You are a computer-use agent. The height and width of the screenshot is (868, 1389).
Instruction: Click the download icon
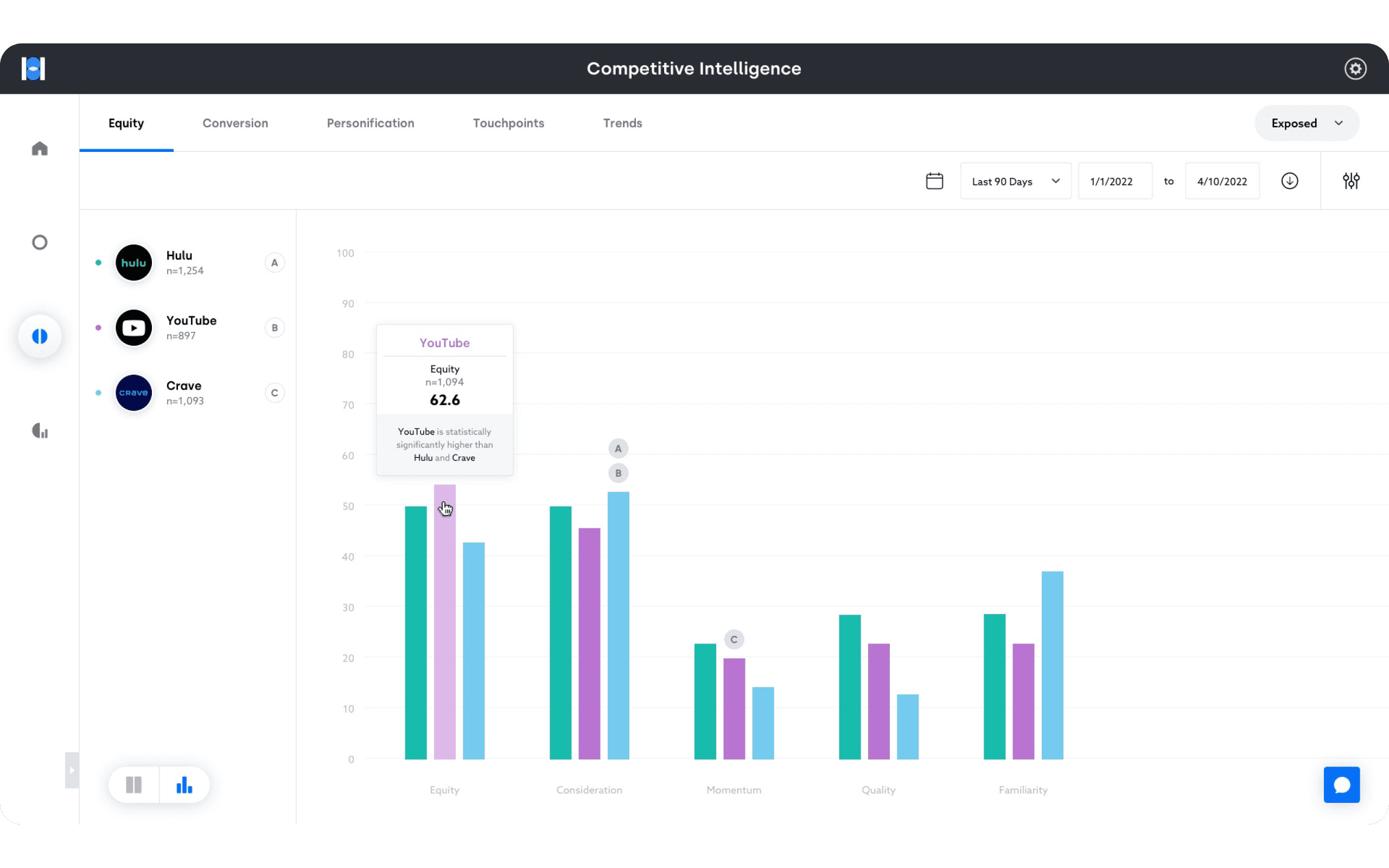(x=1289, y=181)
